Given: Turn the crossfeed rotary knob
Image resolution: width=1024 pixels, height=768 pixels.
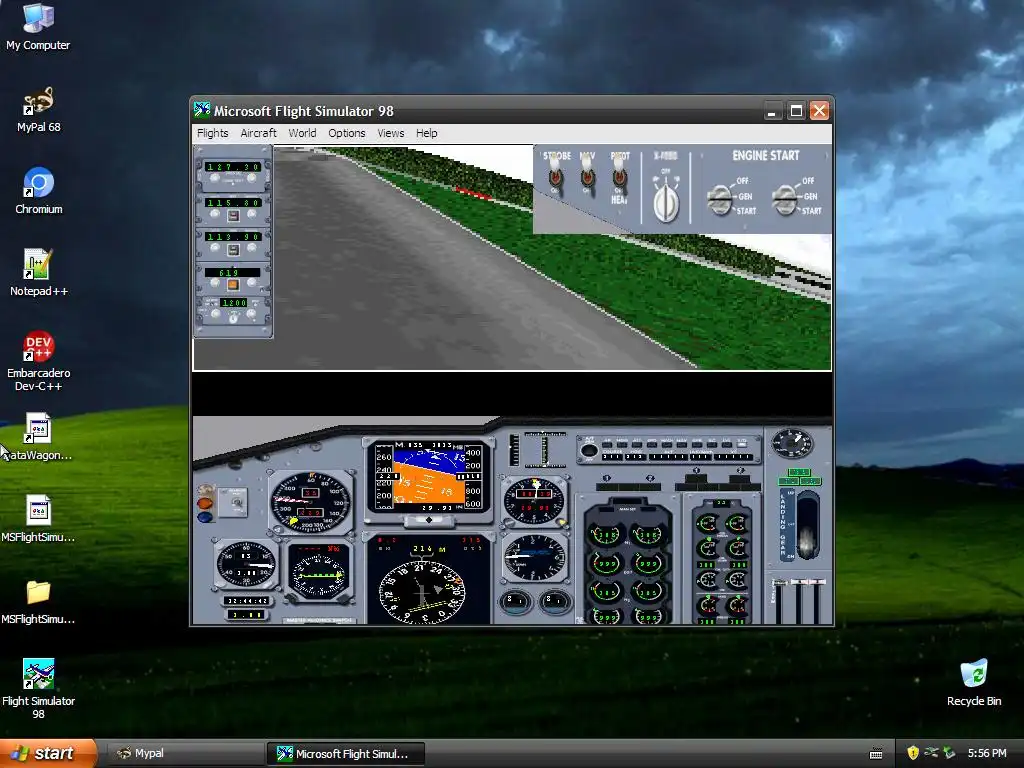Looking at the screenshot, I should pos(666,201).
